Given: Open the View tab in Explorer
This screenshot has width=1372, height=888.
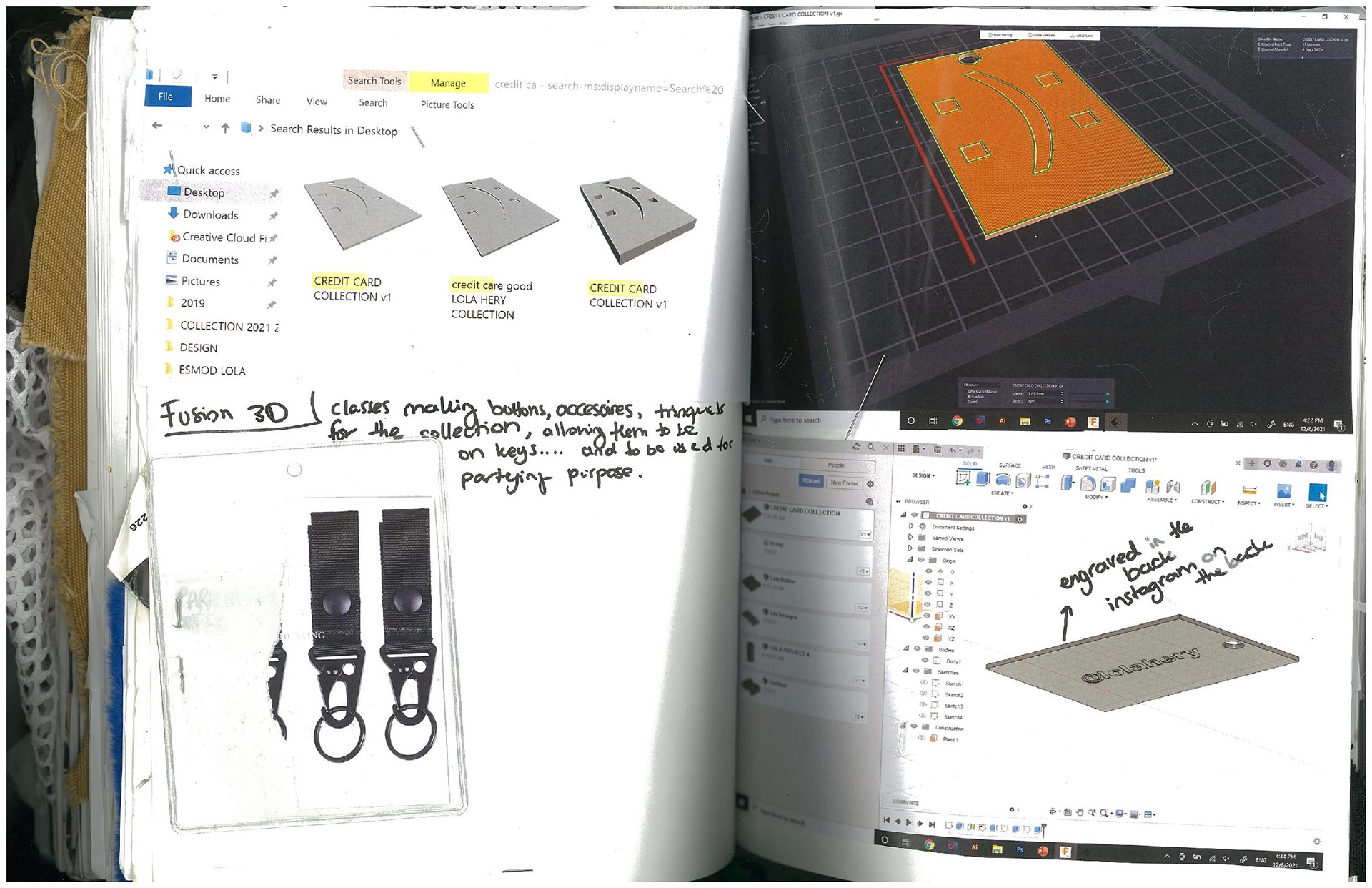Looking at the screenshot, I should (x=317, y=102).
